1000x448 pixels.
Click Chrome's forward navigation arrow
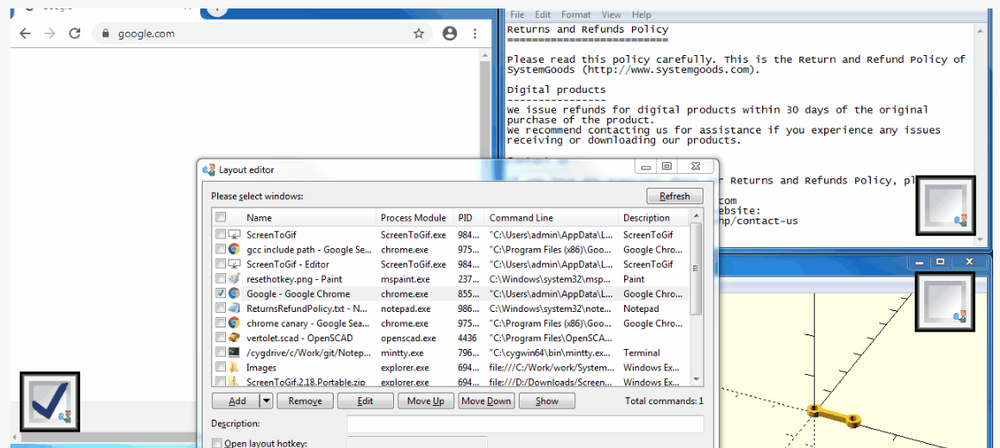pyautogui.click(x=50, y=33)
